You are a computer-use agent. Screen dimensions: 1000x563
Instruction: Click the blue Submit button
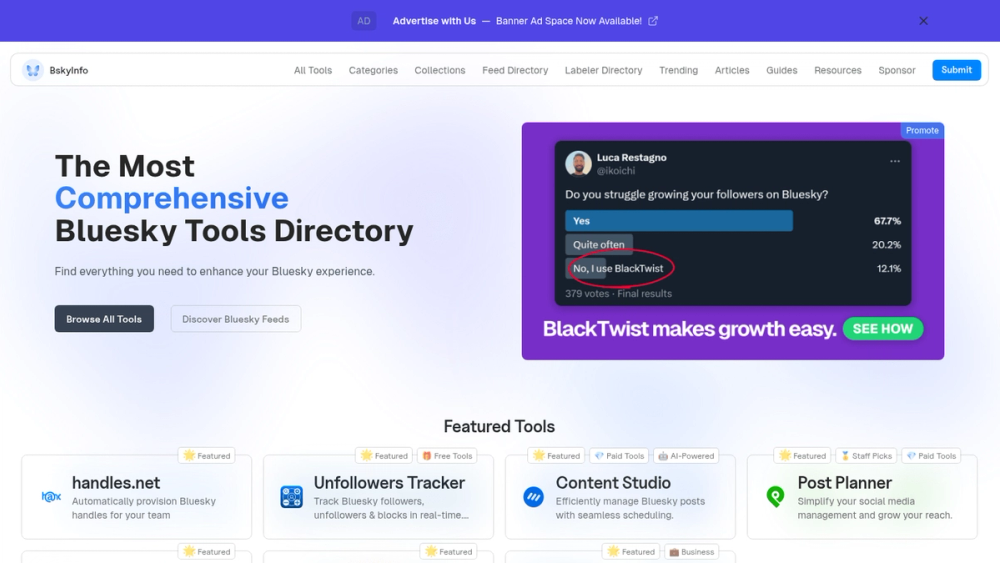point(956,70)
